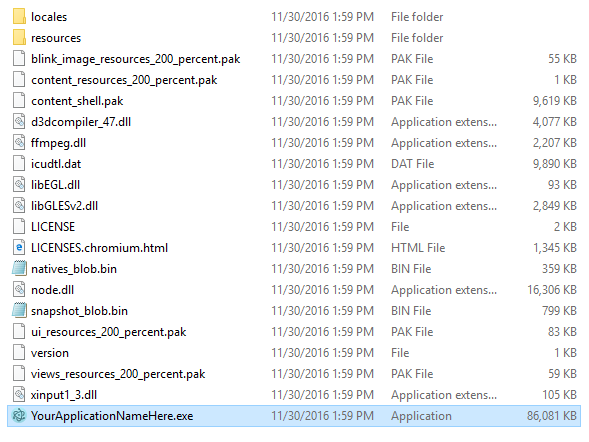Click the natives_blob.bin notepad icon

19,269
